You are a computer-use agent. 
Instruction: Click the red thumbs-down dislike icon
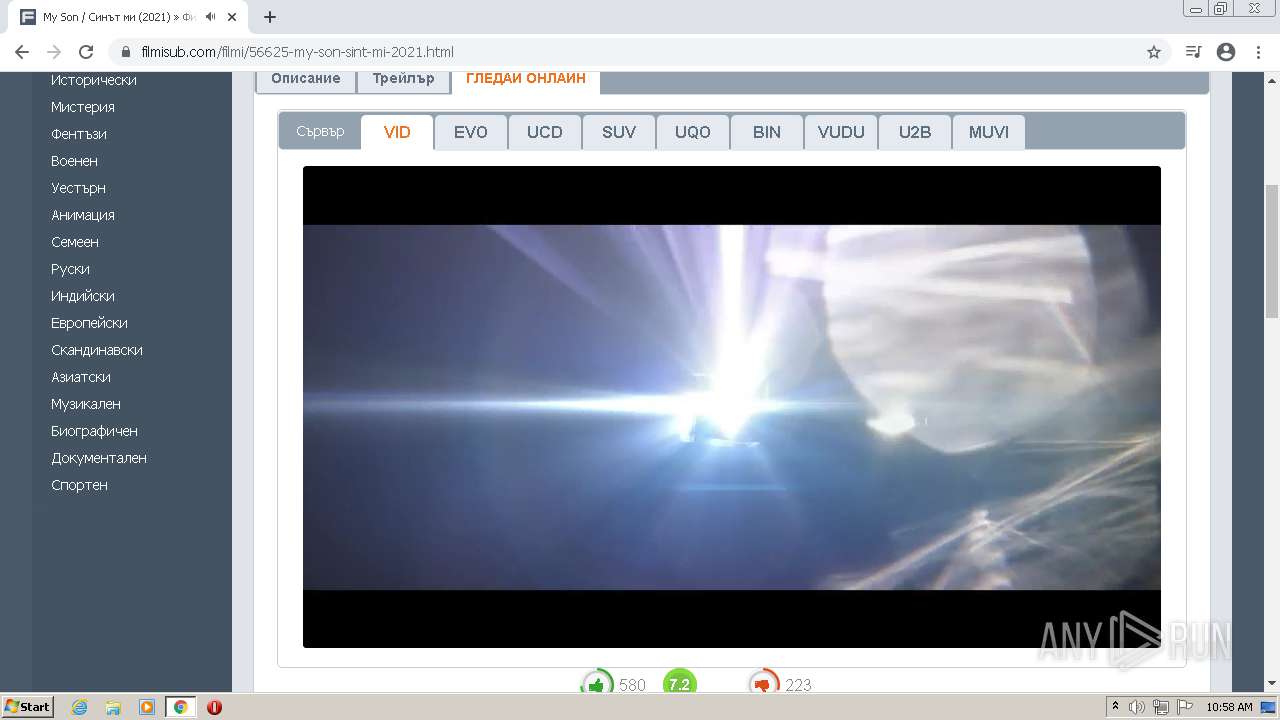tap(764, 685)
